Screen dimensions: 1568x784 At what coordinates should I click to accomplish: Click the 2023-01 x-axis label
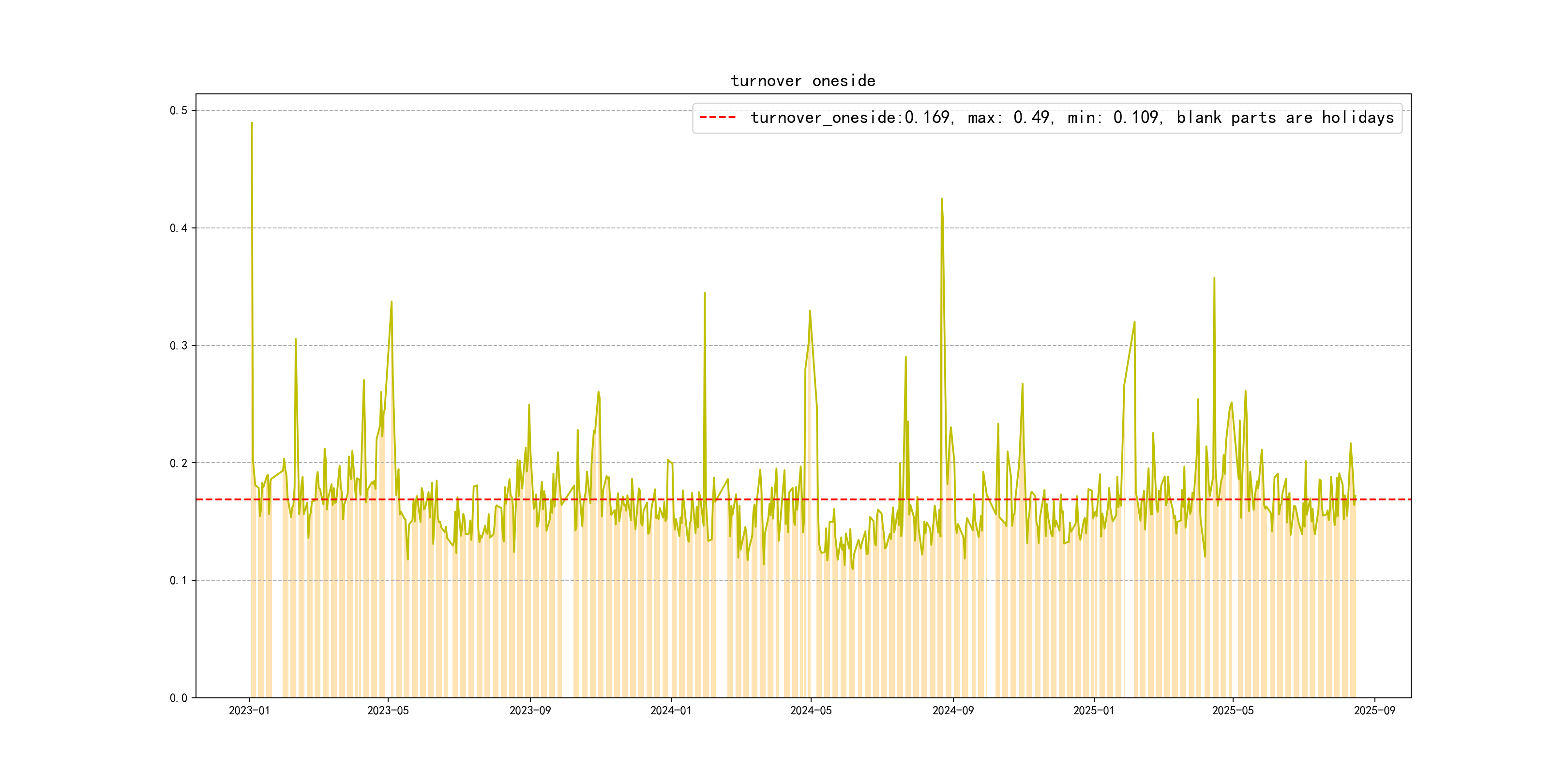(249, 710)
